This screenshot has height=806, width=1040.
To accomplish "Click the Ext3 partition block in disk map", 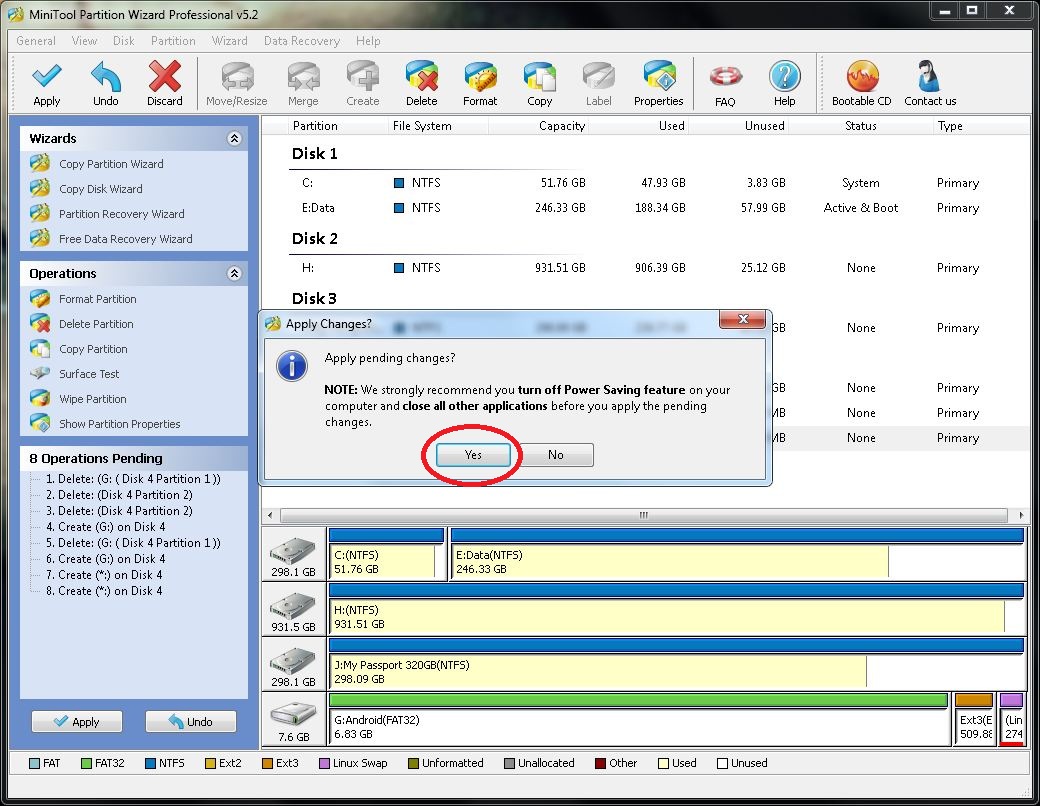I will click(x=974, y=720).
